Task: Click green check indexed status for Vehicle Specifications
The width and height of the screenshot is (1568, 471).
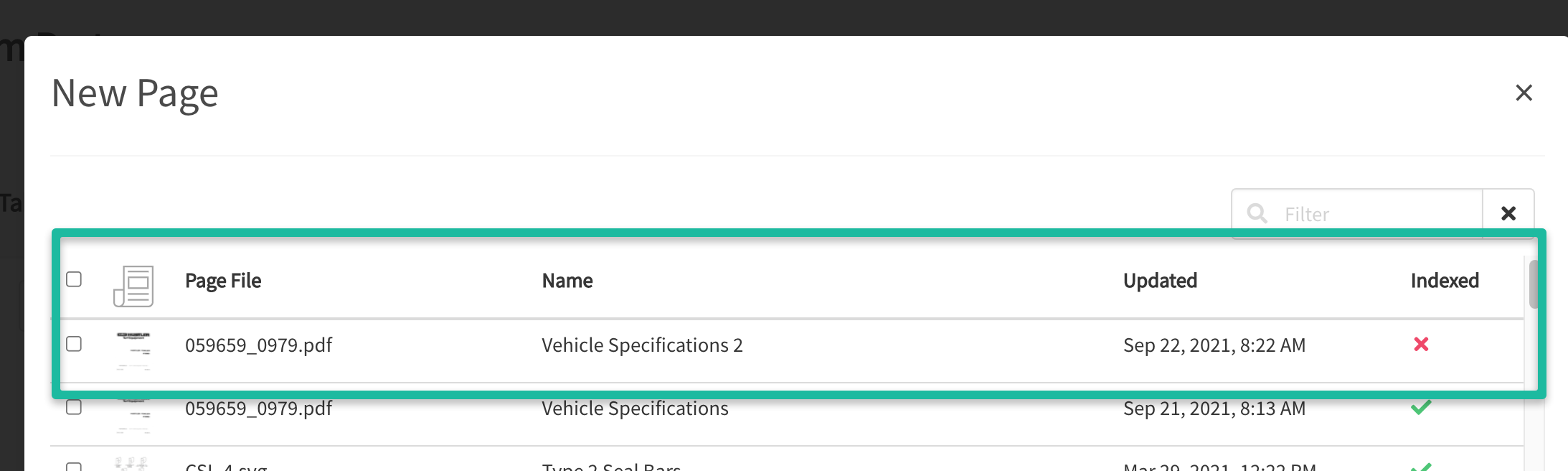Action: coord(1421,408)
